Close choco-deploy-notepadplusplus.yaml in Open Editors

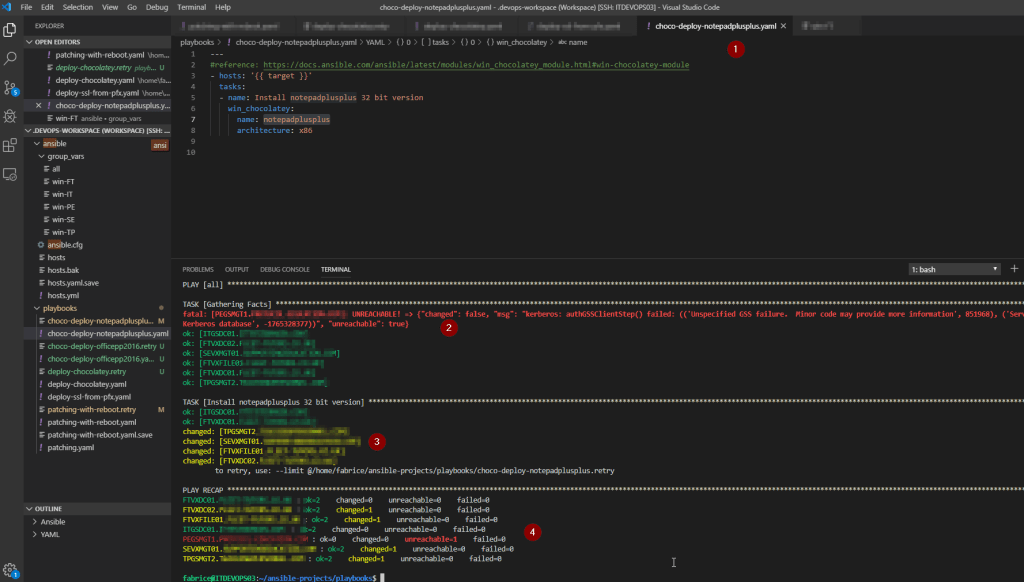coord(39,105)
